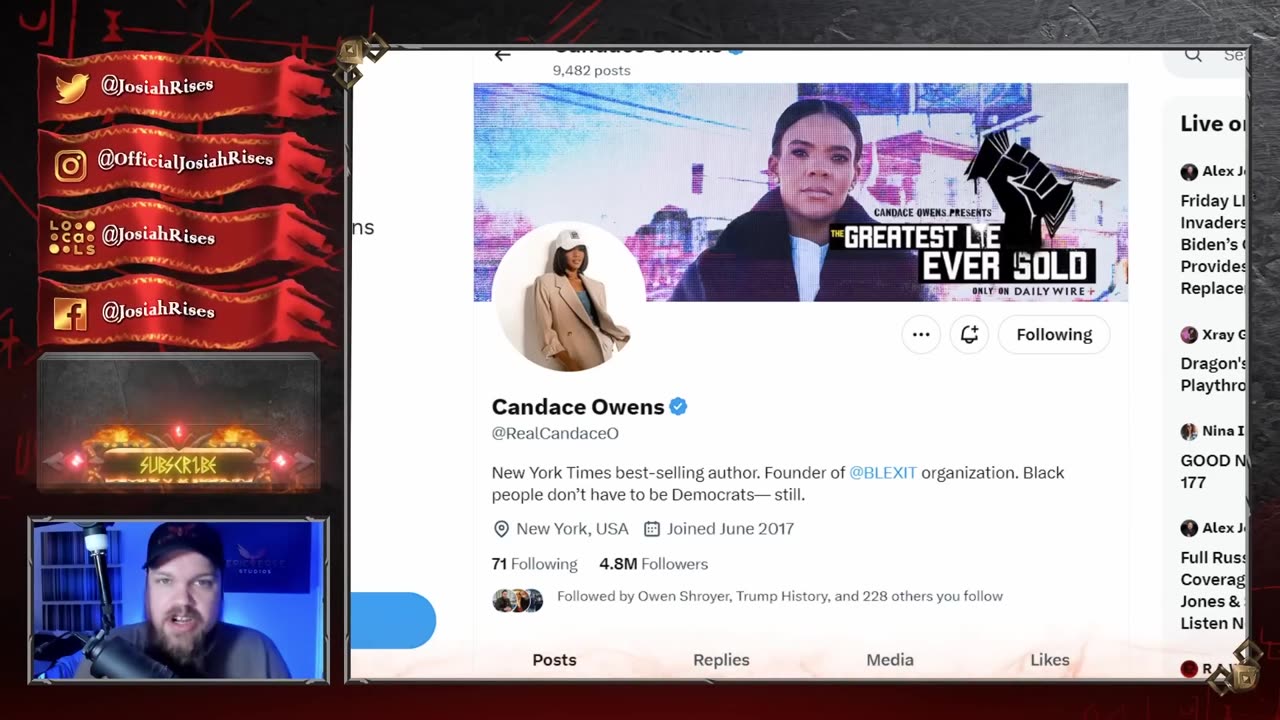Click the Candace Owens profile name
1280x720 pixels.
point(578,407)
